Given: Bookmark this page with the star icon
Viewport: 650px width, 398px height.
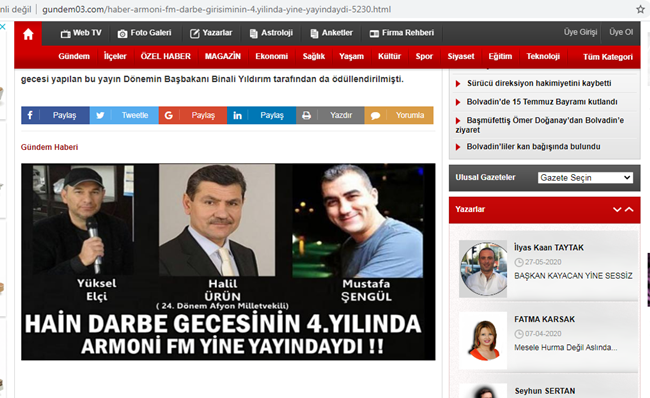Looking at the screenshot, I should tap(640, 9).
